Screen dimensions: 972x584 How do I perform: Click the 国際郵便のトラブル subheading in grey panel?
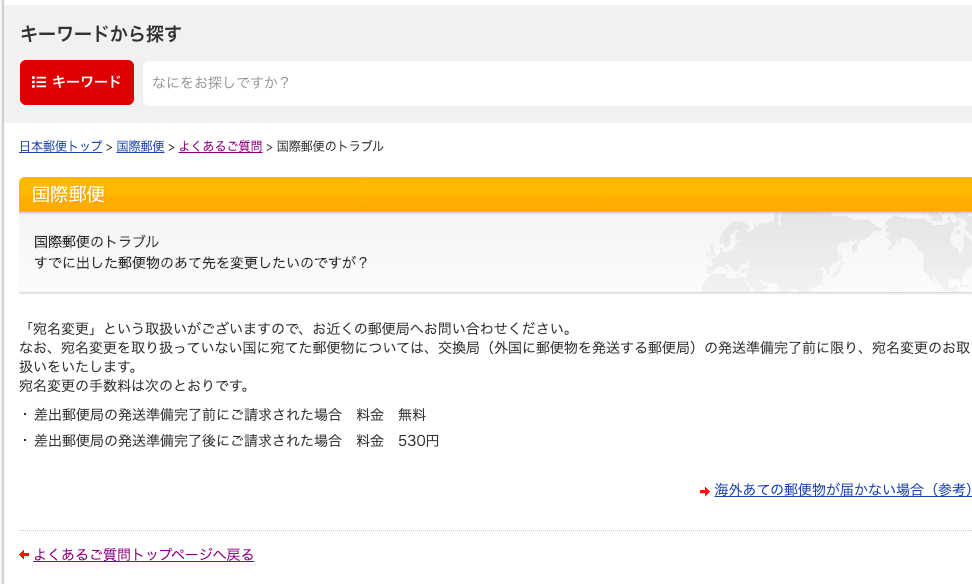pyautogui.click(x=96, y=242)
